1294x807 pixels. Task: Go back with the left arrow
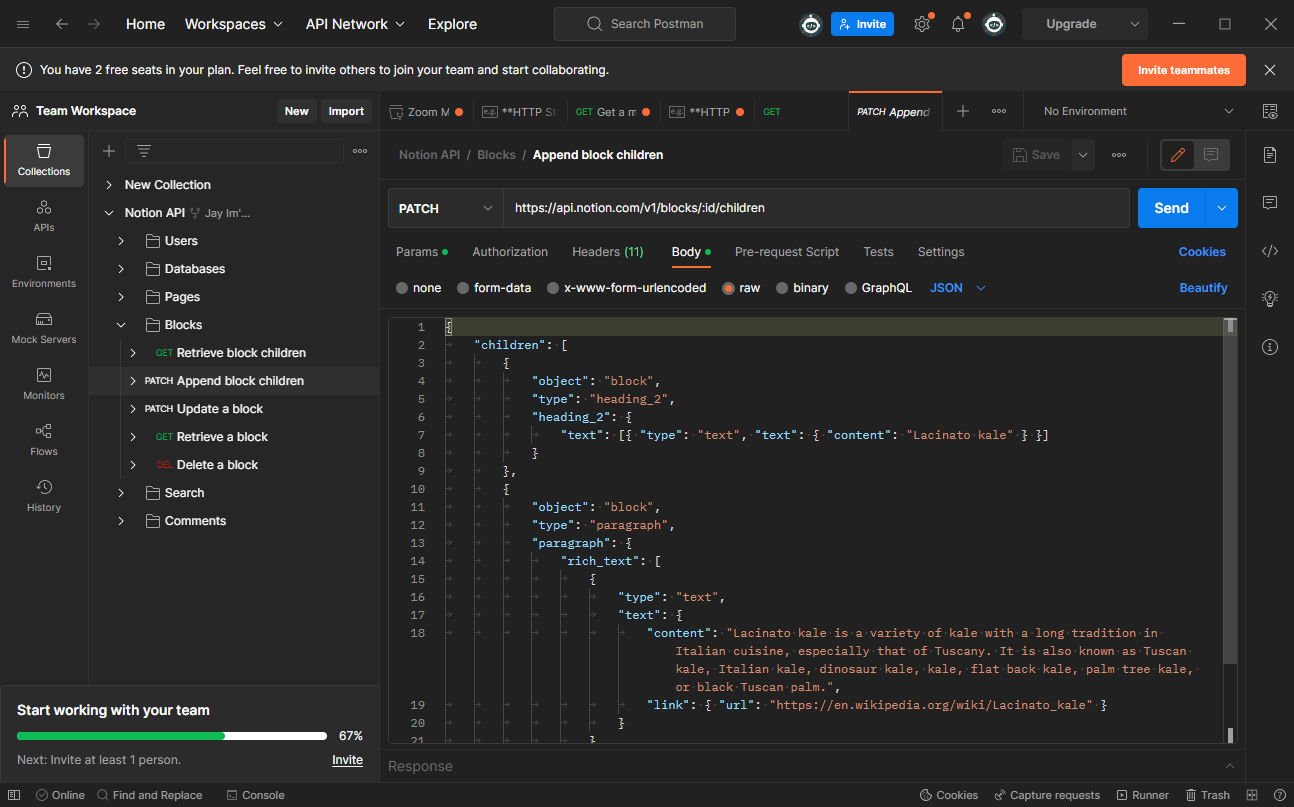pyautogui.click(x=62, y=24)
